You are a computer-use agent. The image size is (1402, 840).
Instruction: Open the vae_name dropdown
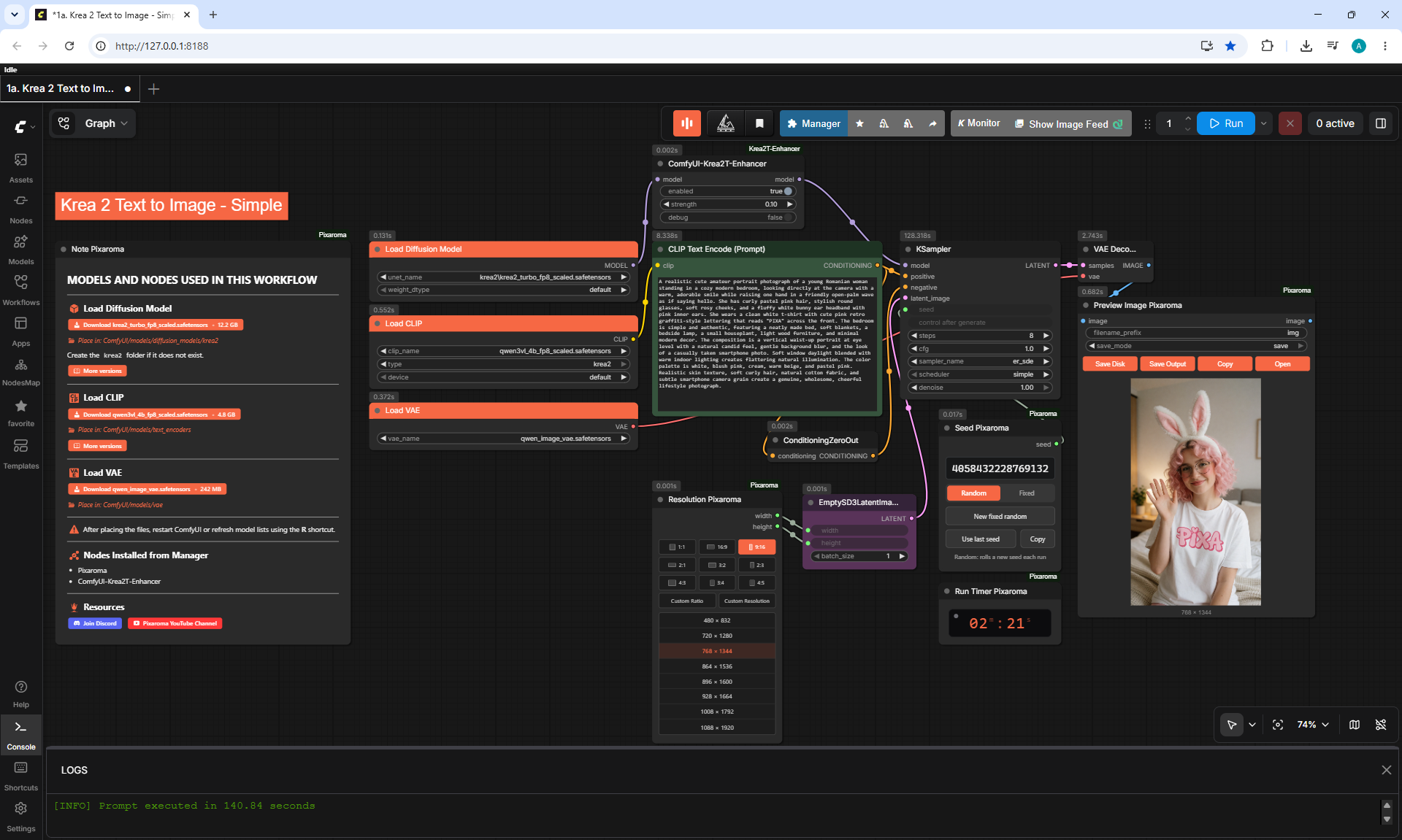coord(504,439)
